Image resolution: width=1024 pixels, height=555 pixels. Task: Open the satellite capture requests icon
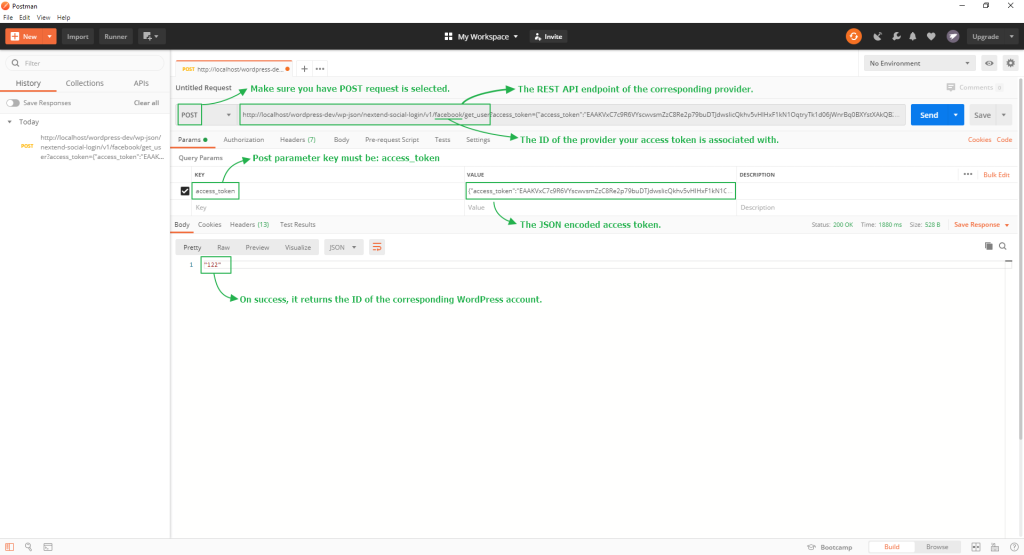[x=878, y=37]
